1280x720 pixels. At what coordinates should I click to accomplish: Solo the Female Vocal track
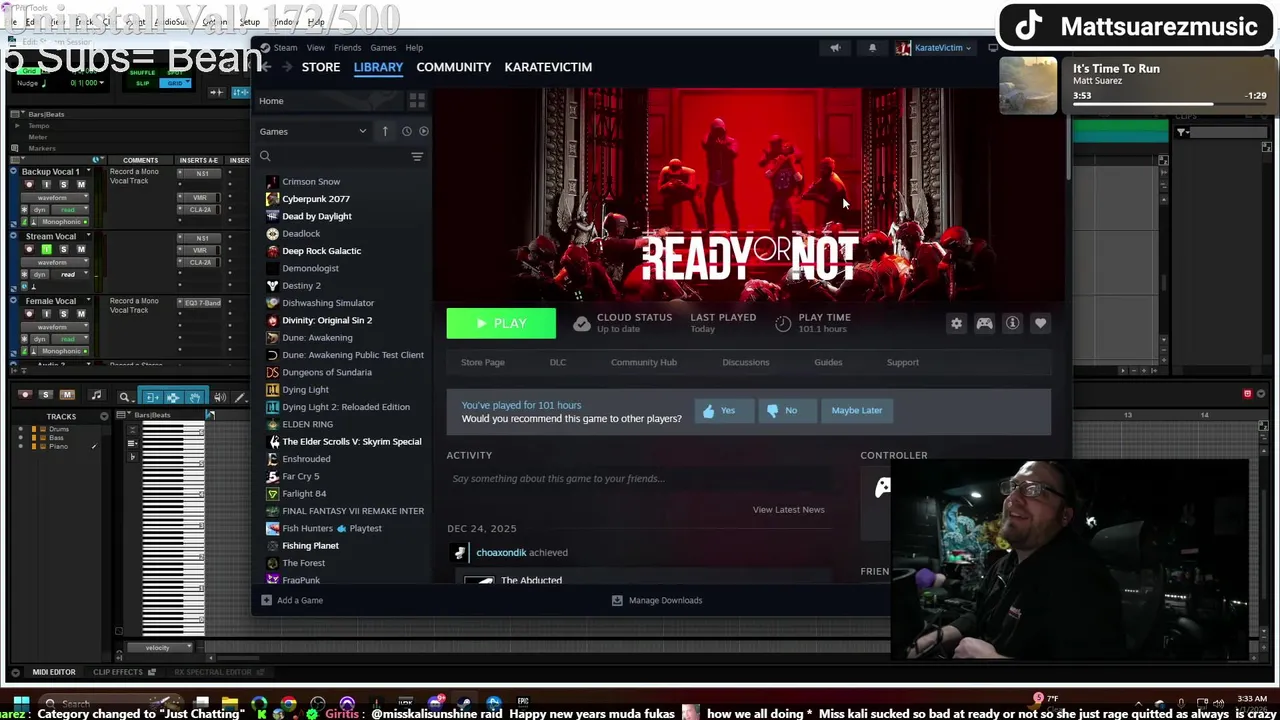tap(63, 313)
